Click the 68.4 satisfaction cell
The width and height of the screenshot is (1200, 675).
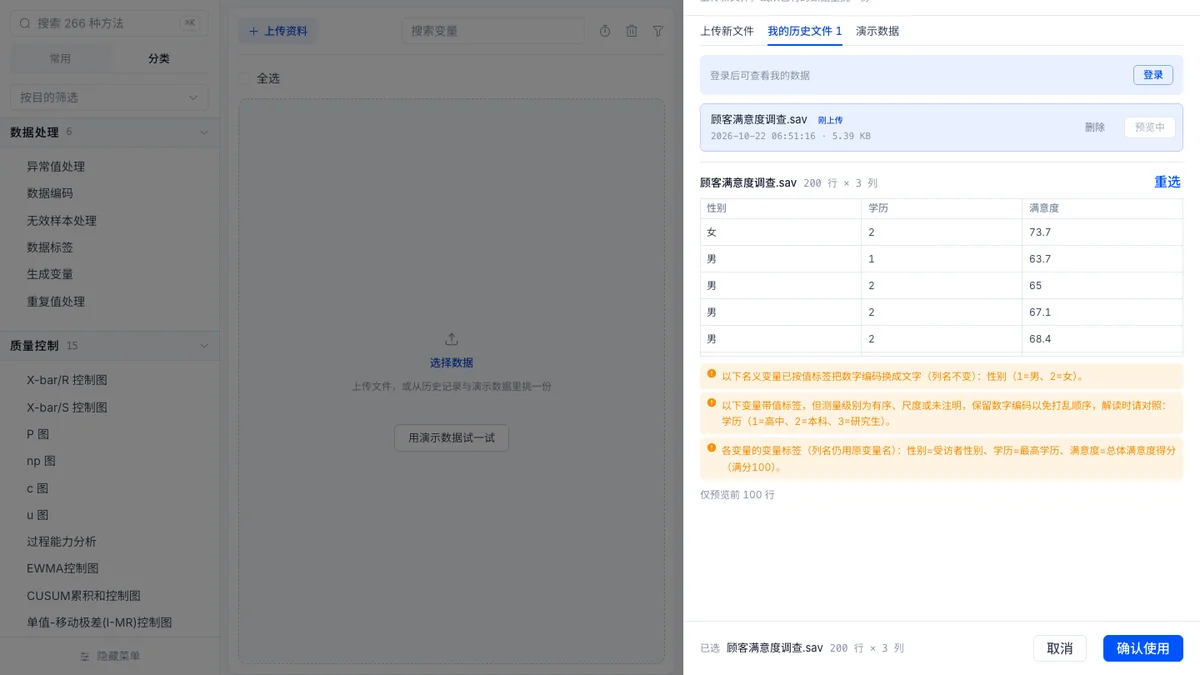click(1102, 340)
